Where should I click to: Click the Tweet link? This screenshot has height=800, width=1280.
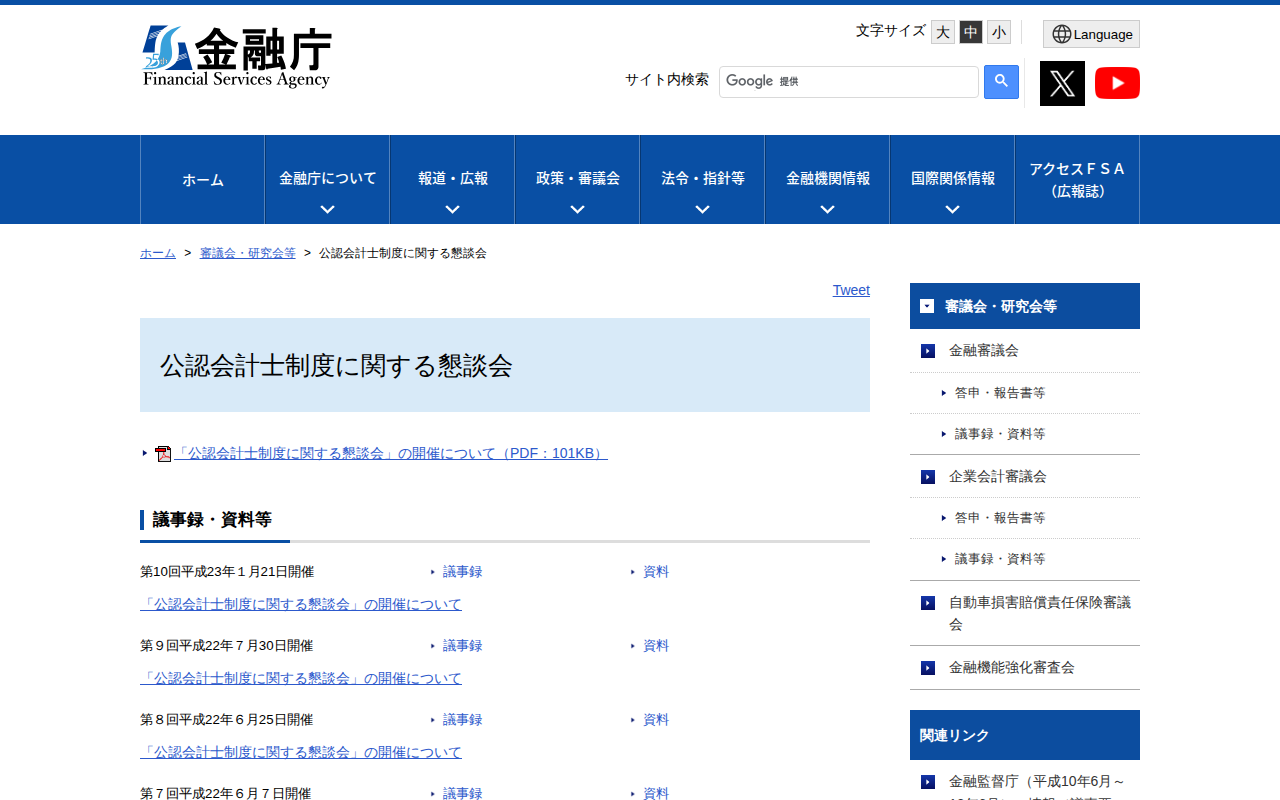tap(851, 290)
